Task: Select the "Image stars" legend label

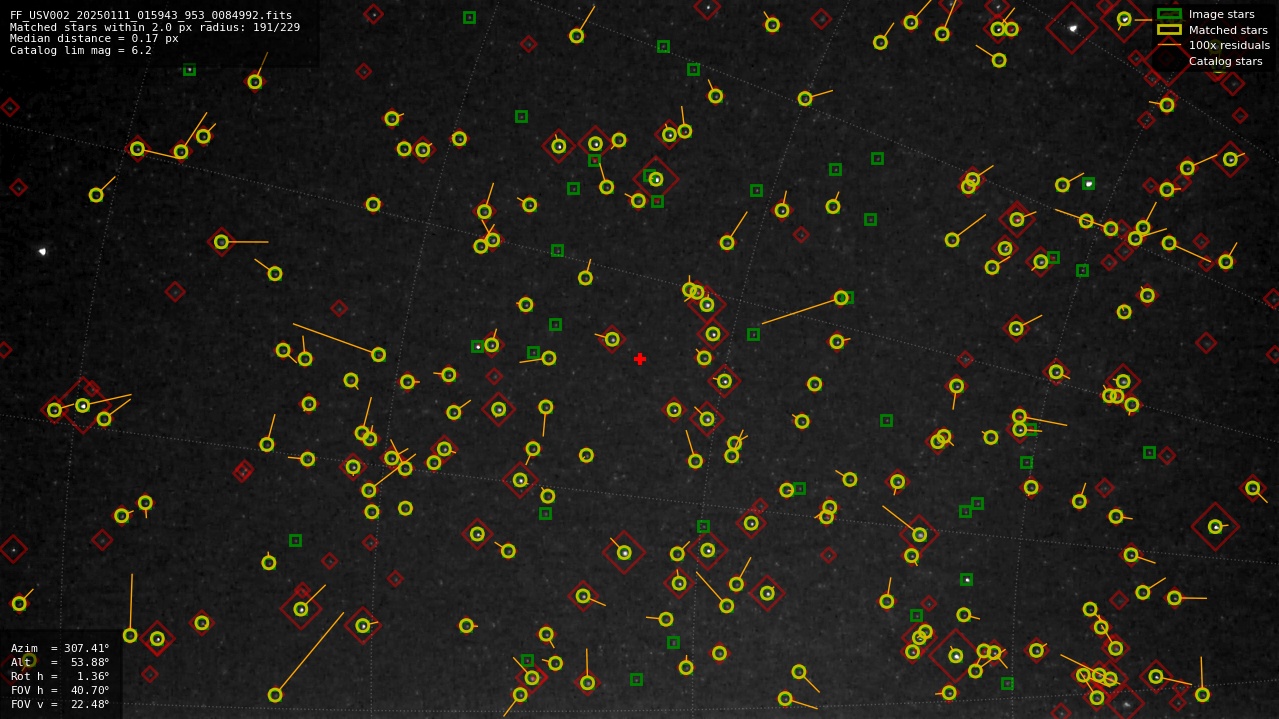Action: click(1221, 14)
